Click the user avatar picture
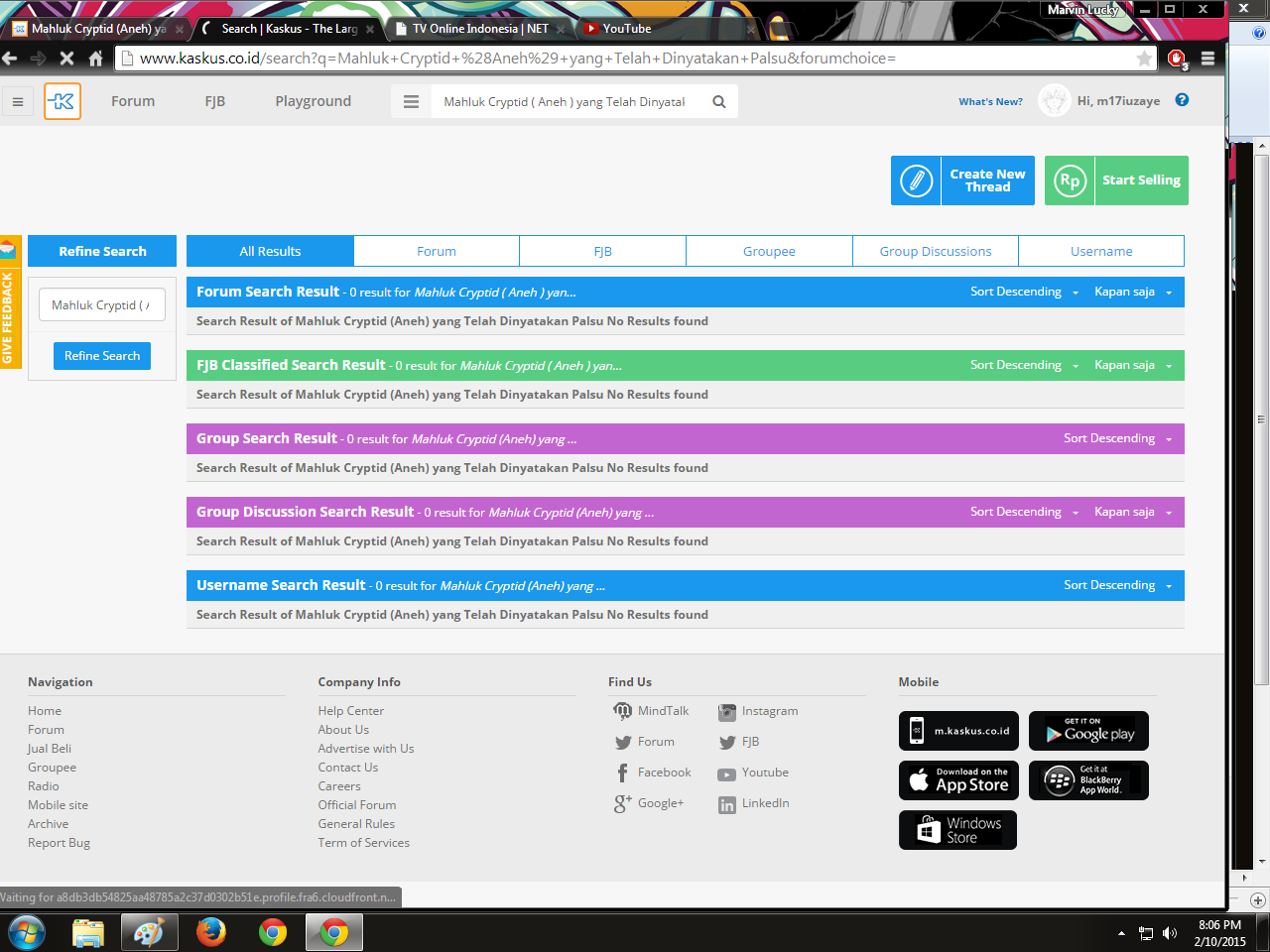Image resolution: width=1270 pixels, height=952 pixels. 1054,100
